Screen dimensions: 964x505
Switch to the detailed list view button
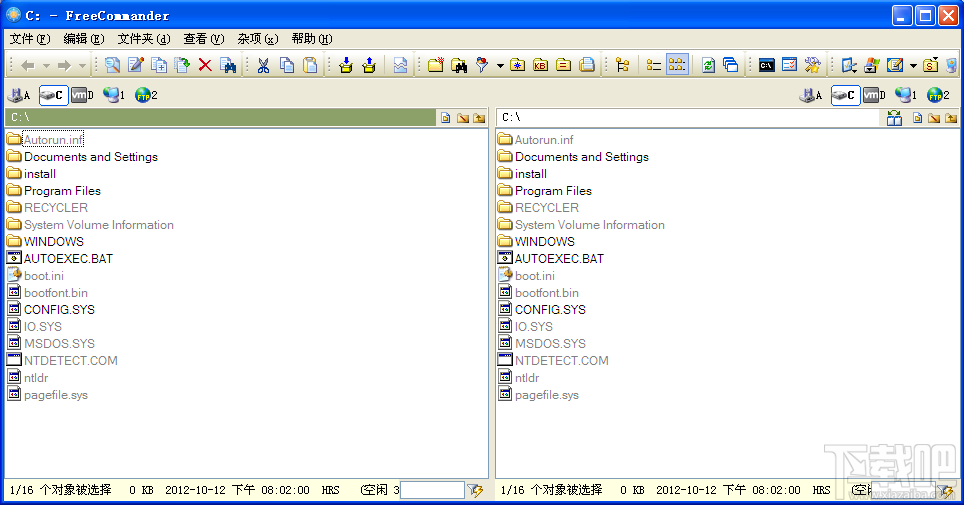point(654,65)
